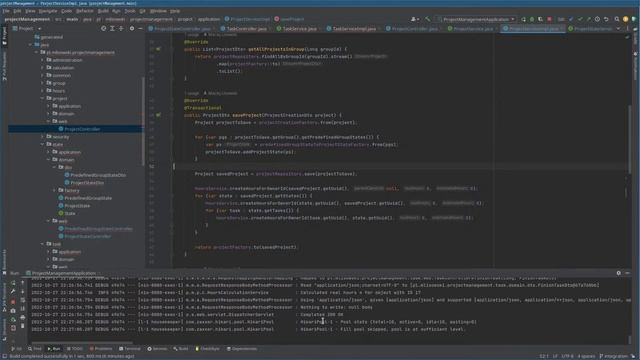
Task: Click the editor vertical scrollbar
Action: click(629, 139)
